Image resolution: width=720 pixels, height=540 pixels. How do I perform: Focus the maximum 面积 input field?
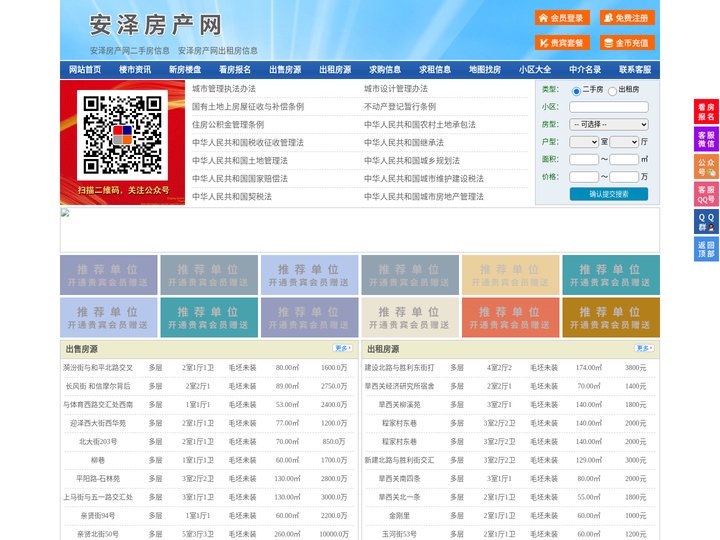[624, 159]
